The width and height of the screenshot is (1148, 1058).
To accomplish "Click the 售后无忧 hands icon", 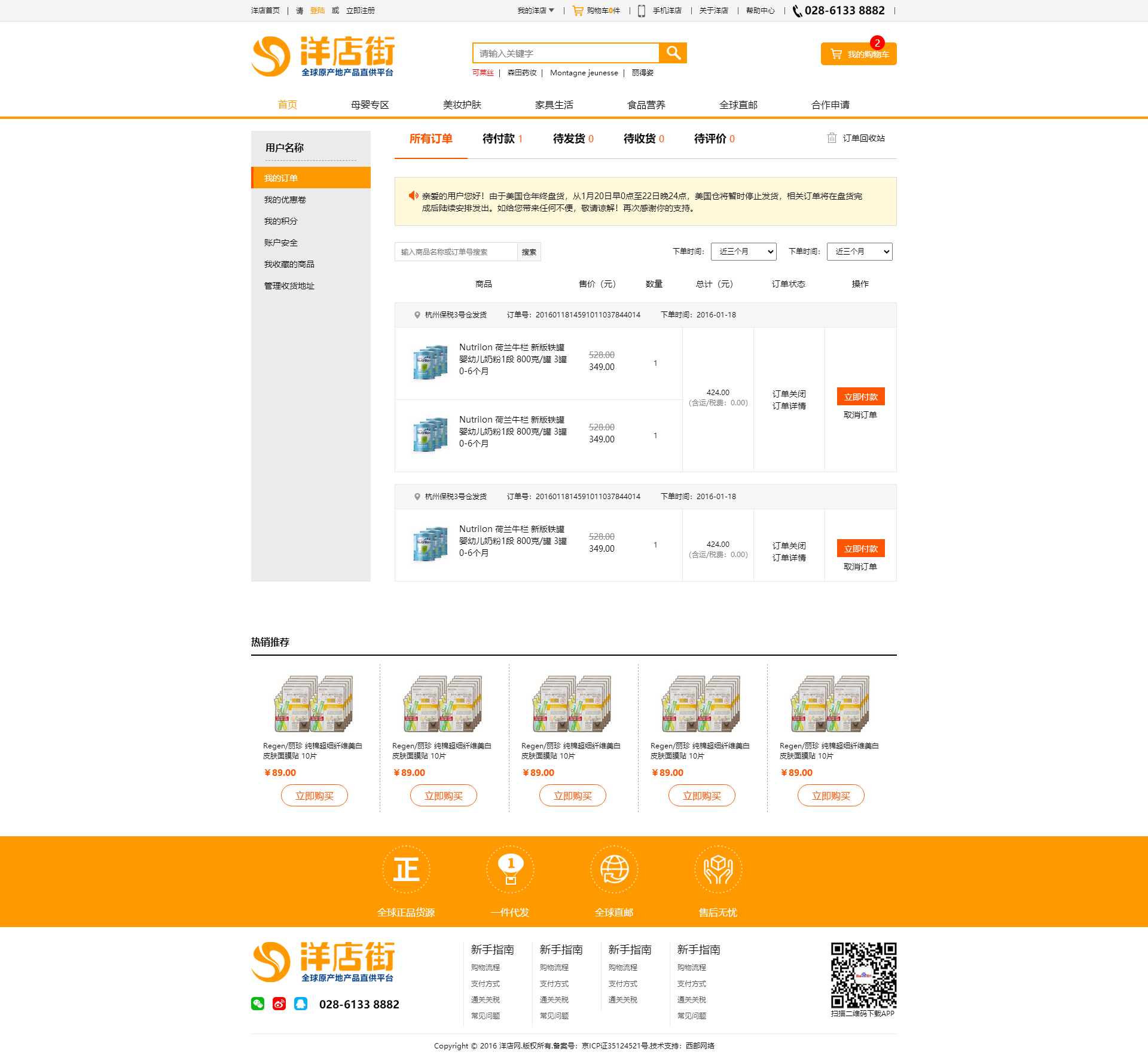I will point(718,870).
